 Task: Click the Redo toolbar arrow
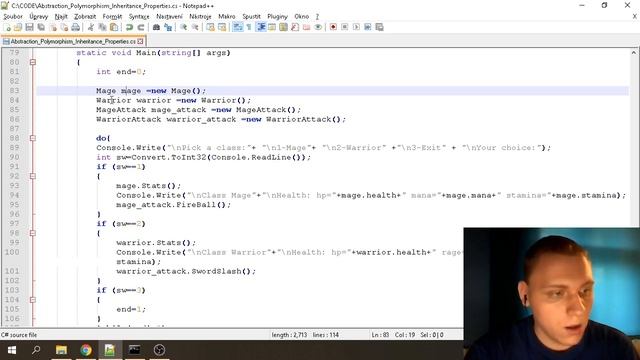(x=140, y=27)
